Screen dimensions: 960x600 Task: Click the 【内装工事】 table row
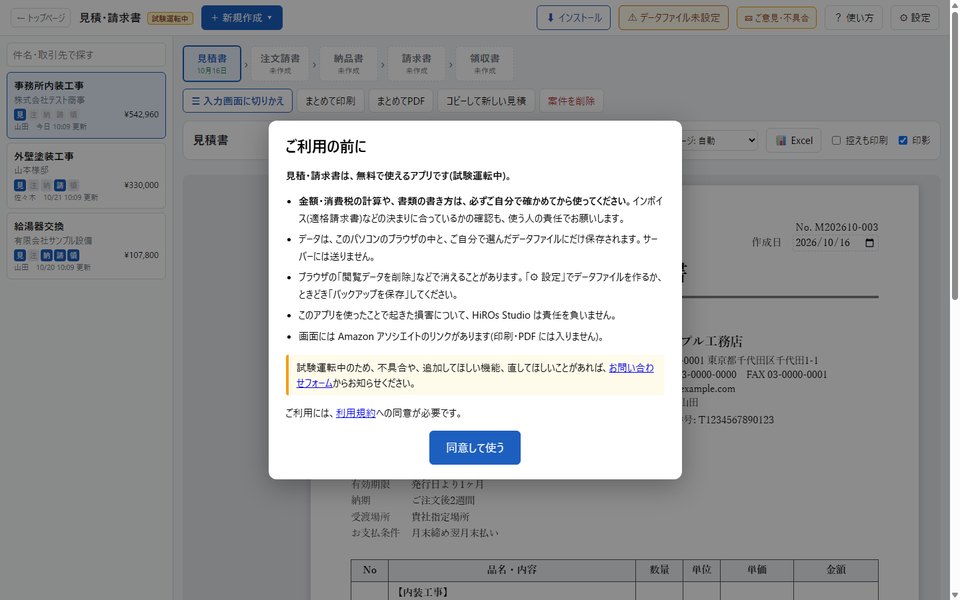615,591
